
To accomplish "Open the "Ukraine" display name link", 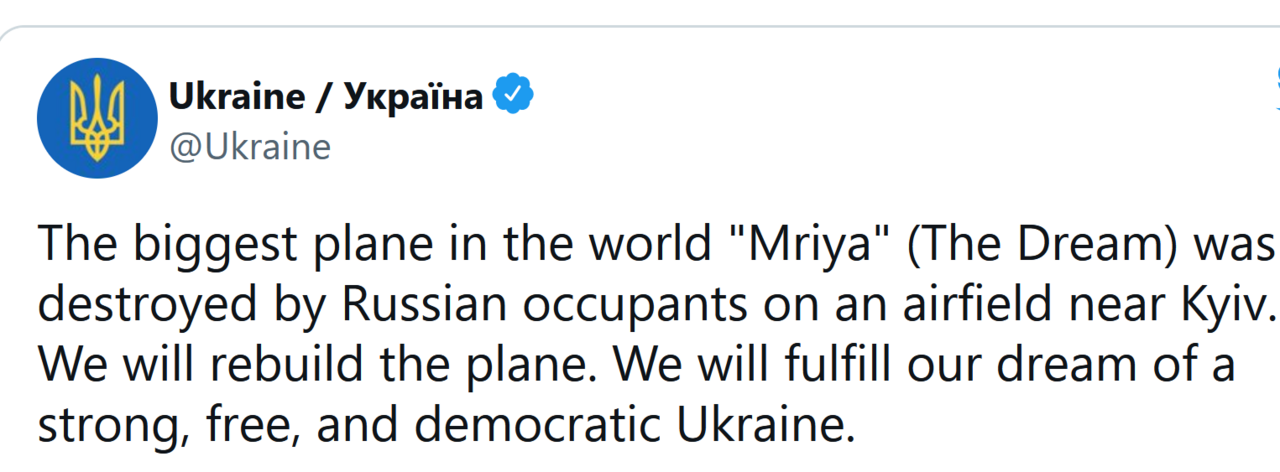I will 236,97.
